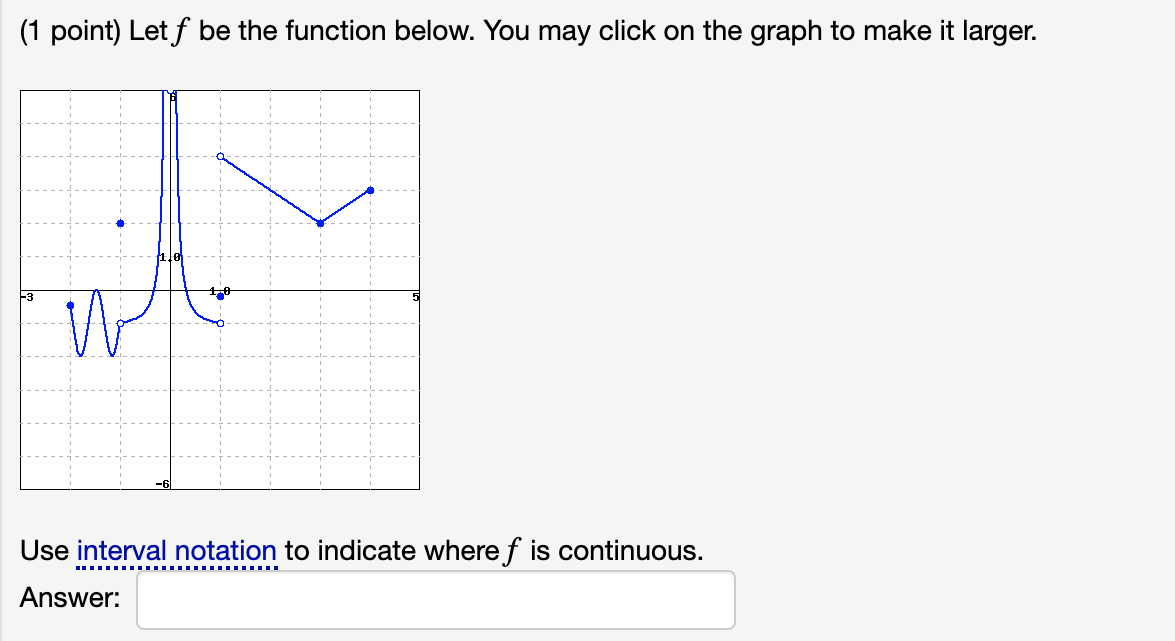Click the open circle ending the curve right of the y-axis
The width and height of the screenshot is (1175, 641).
(220, 324)
